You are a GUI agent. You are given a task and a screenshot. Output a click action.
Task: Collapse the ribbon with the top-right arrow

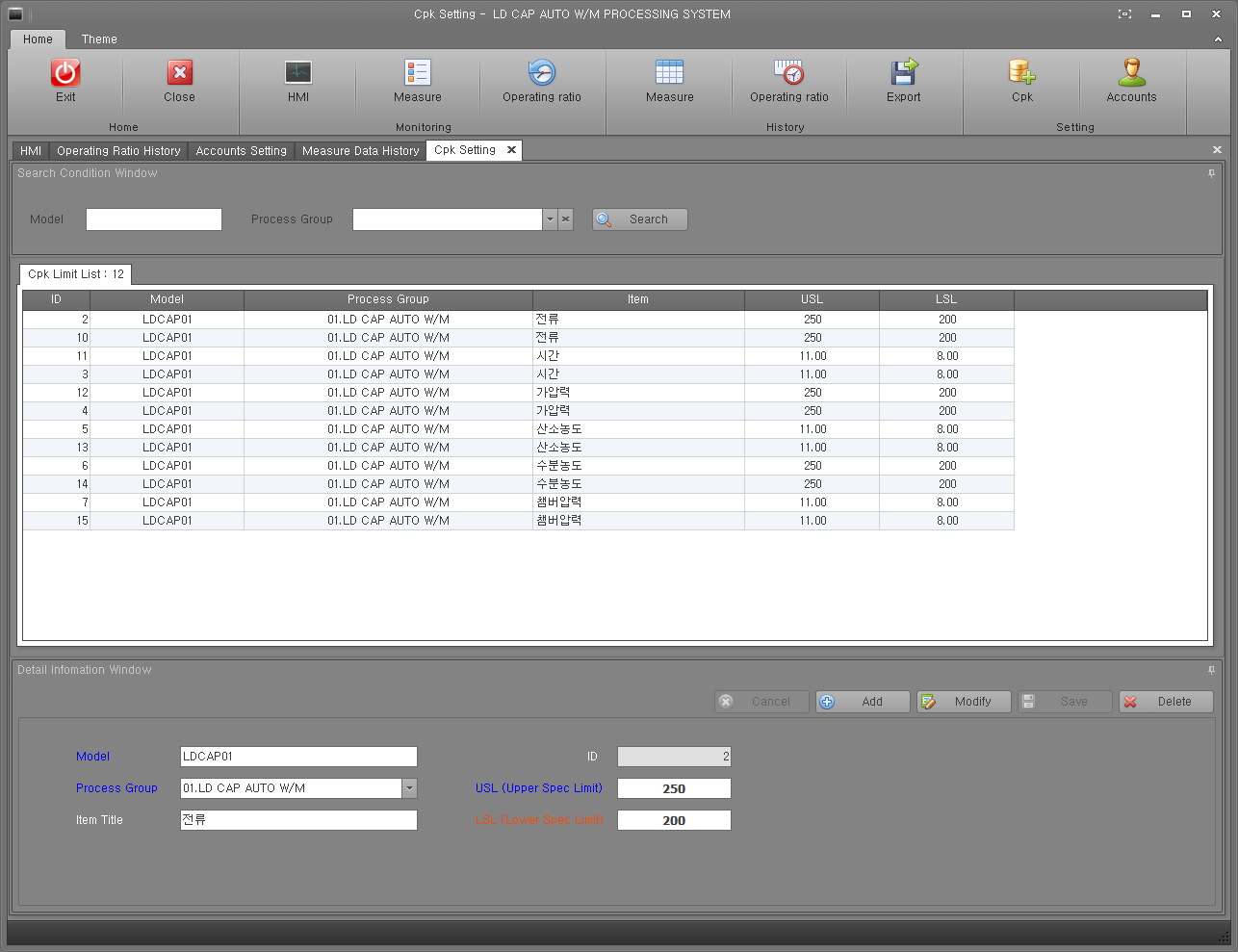pyautogui.click(x=1218, y=39)
